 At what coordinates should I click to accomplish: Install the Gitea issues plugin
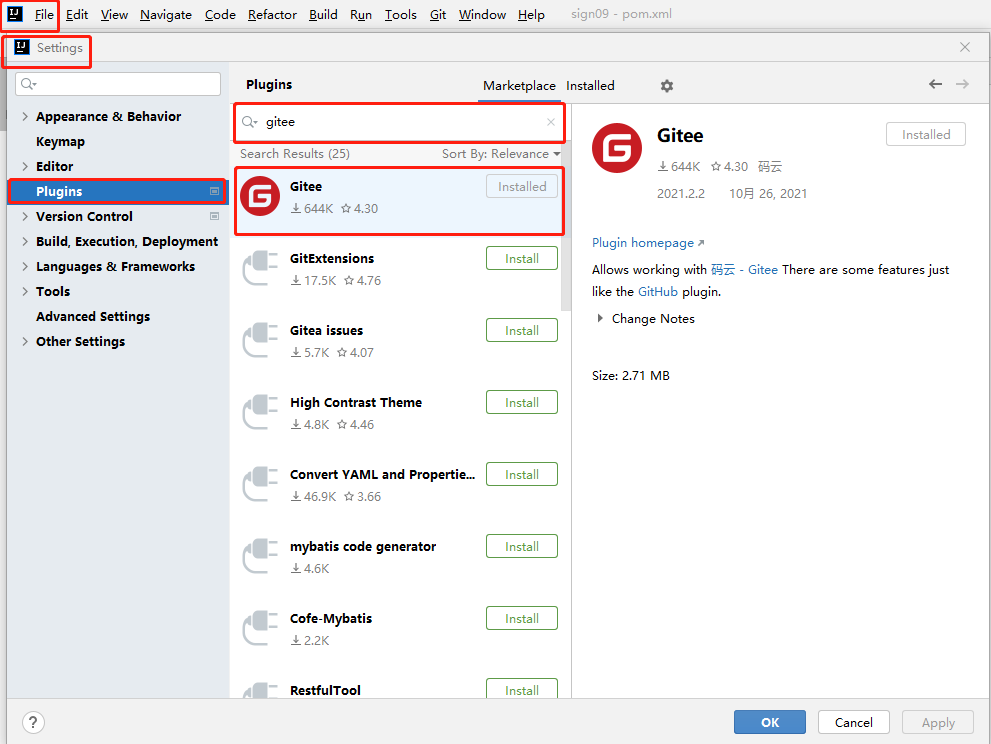coord(521,331)
